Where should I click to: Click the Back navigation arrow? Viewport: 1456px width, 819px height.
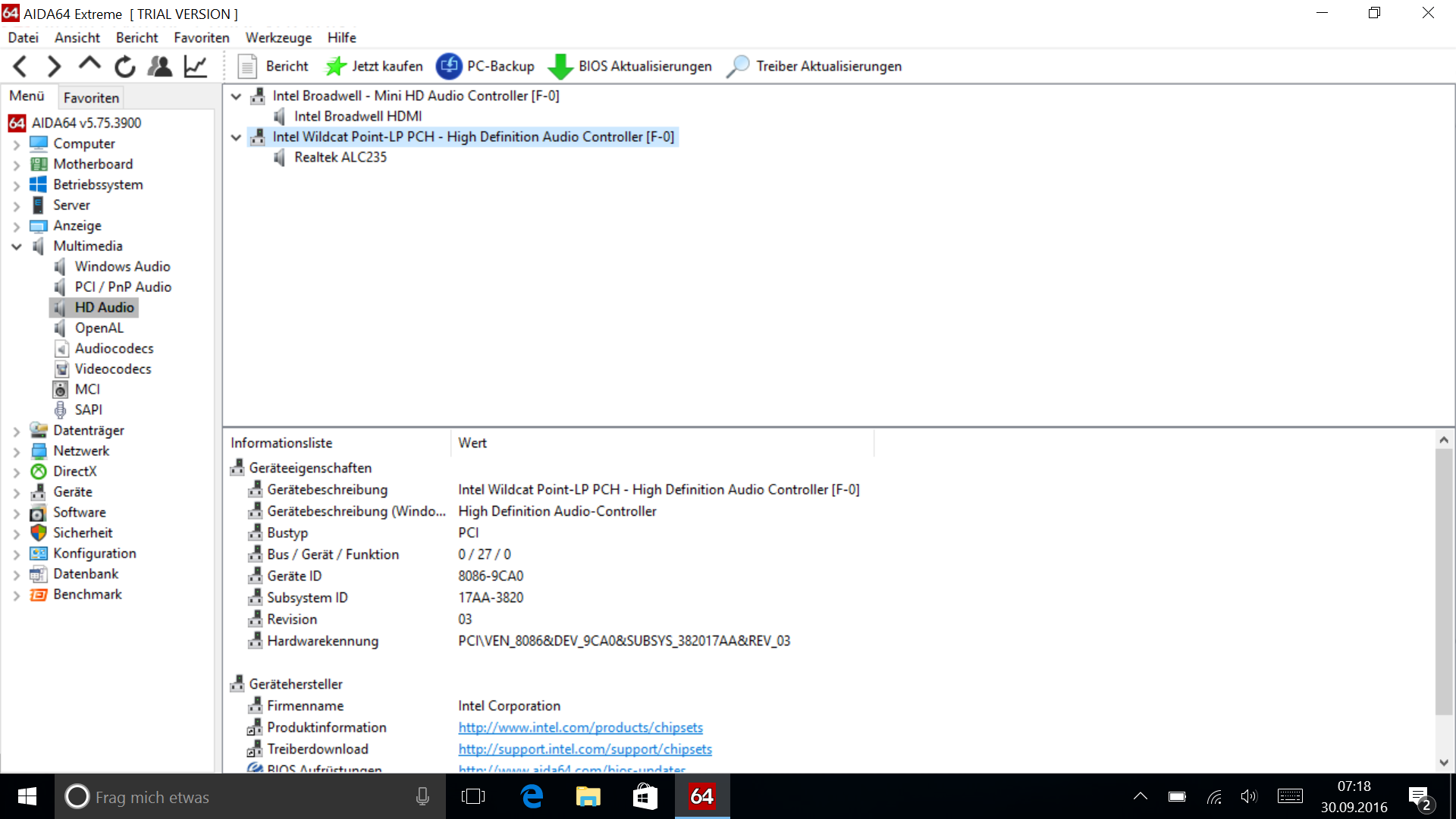(20, 67)
